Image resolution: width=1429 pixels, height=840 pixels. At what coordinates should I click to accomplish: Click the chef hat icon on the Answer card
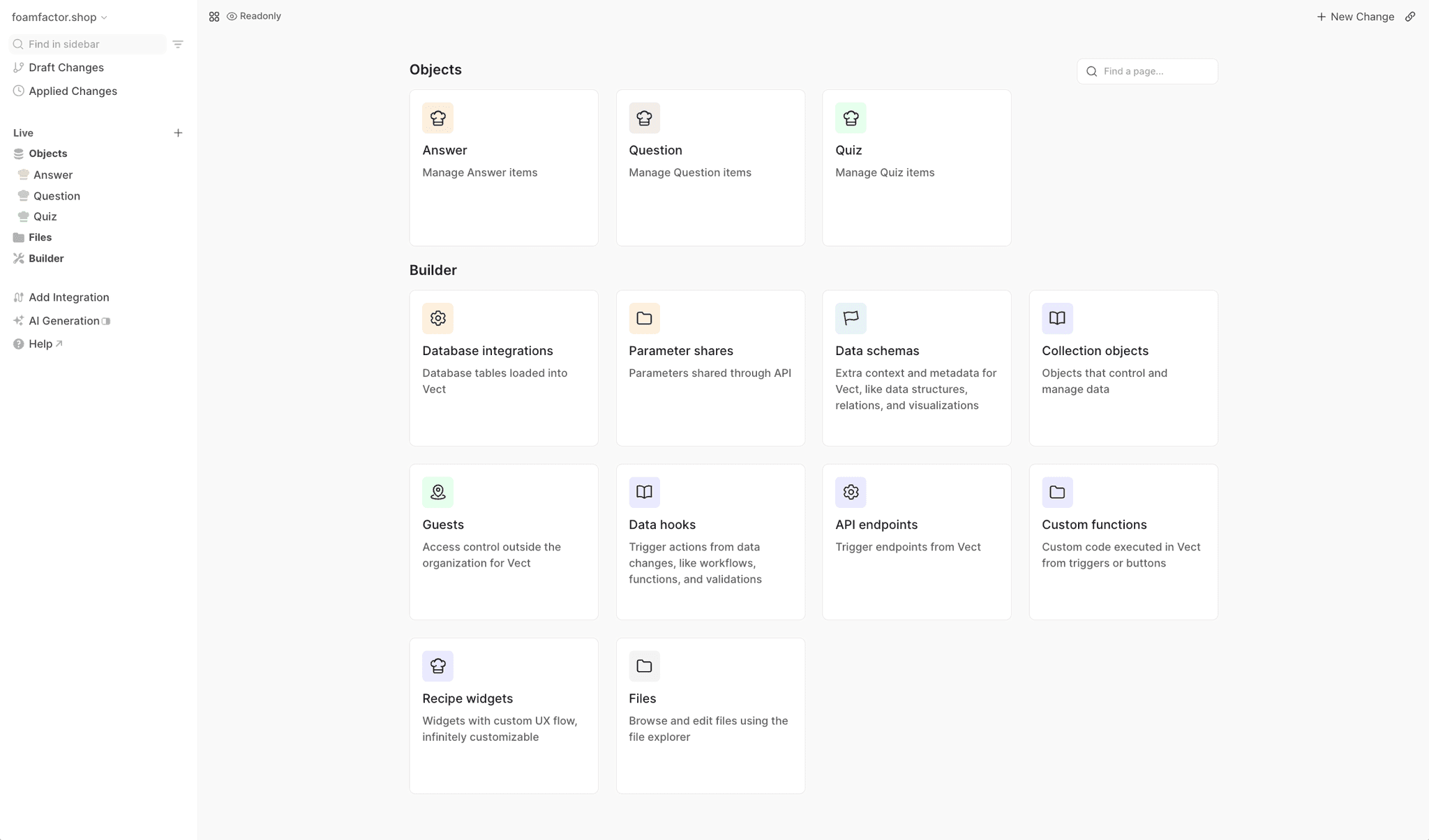437,118
